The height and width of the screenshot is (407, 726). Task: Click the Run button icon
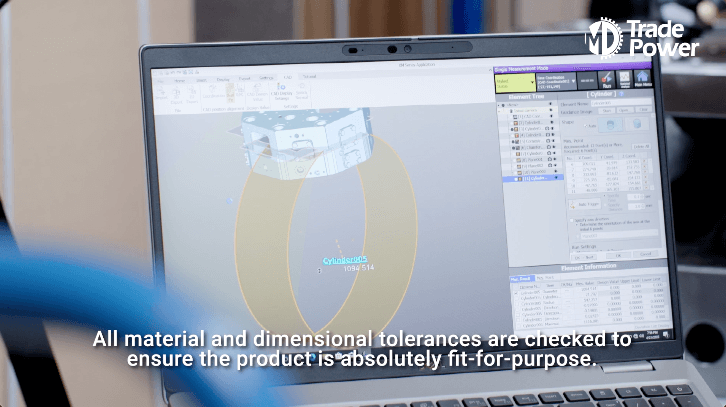pos(606,80)
